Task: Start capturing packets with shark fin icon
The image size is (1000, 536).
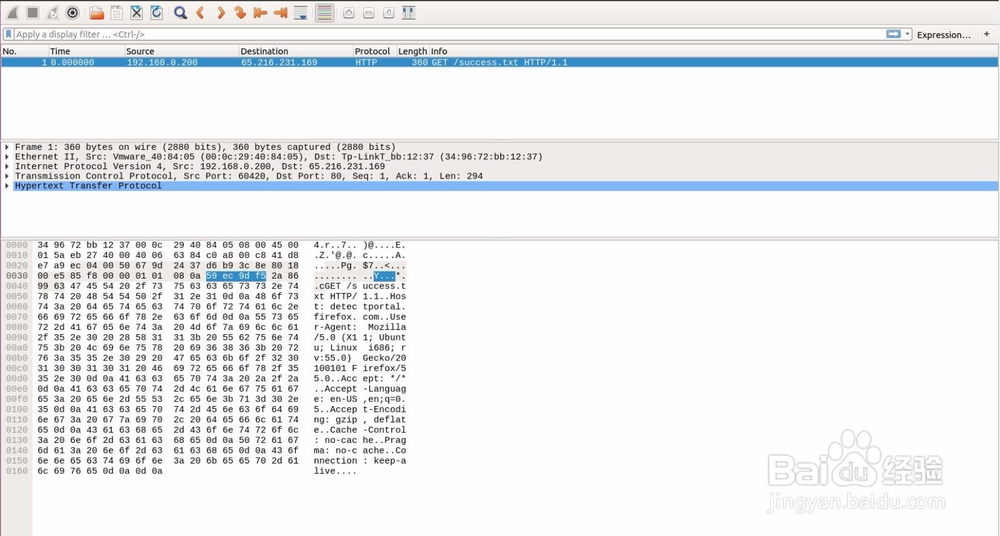Action: pyautogui.click(x=13, y=13)
